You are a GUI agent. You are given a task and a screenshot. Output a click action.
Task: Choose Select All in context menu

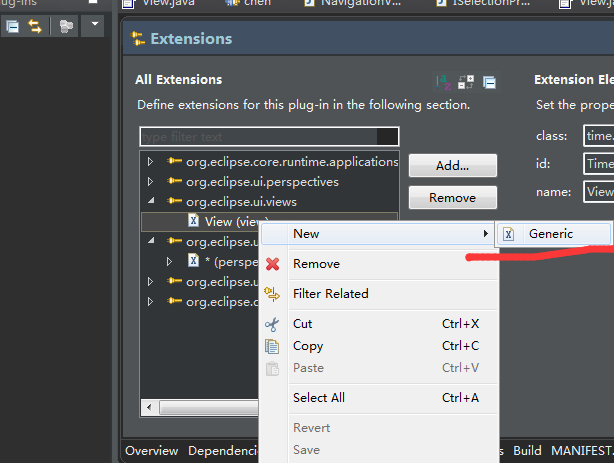(319, 398)
